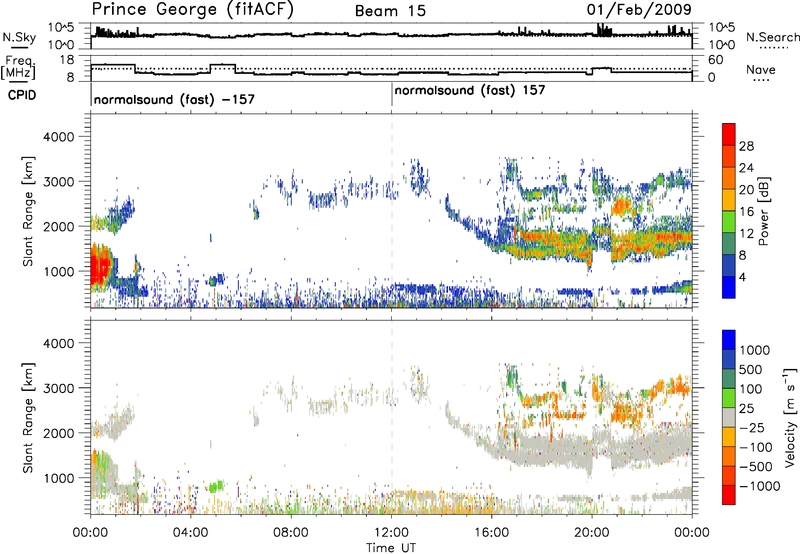
Task: Select 'normalsound (fast) -157' CPID text
Action: click(x=174, y=99)
